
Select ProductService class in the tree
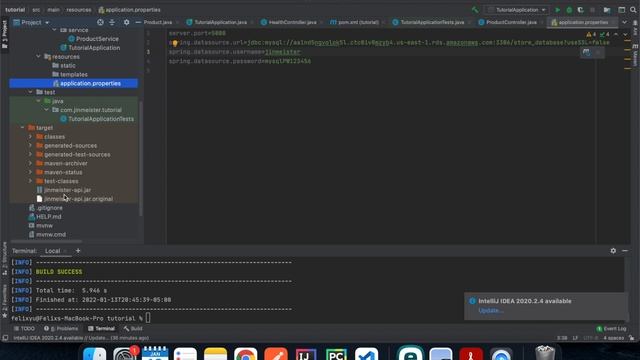click(97, 39)
